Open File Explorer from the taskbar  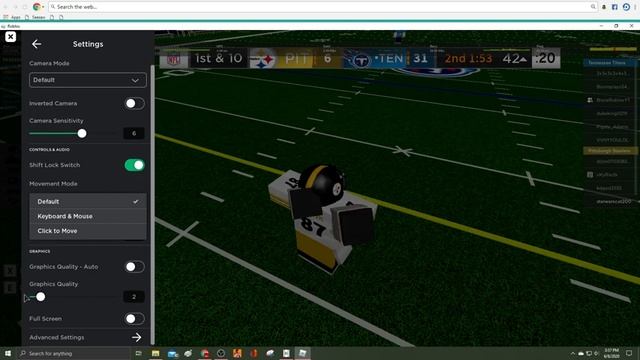pos(156,353)
